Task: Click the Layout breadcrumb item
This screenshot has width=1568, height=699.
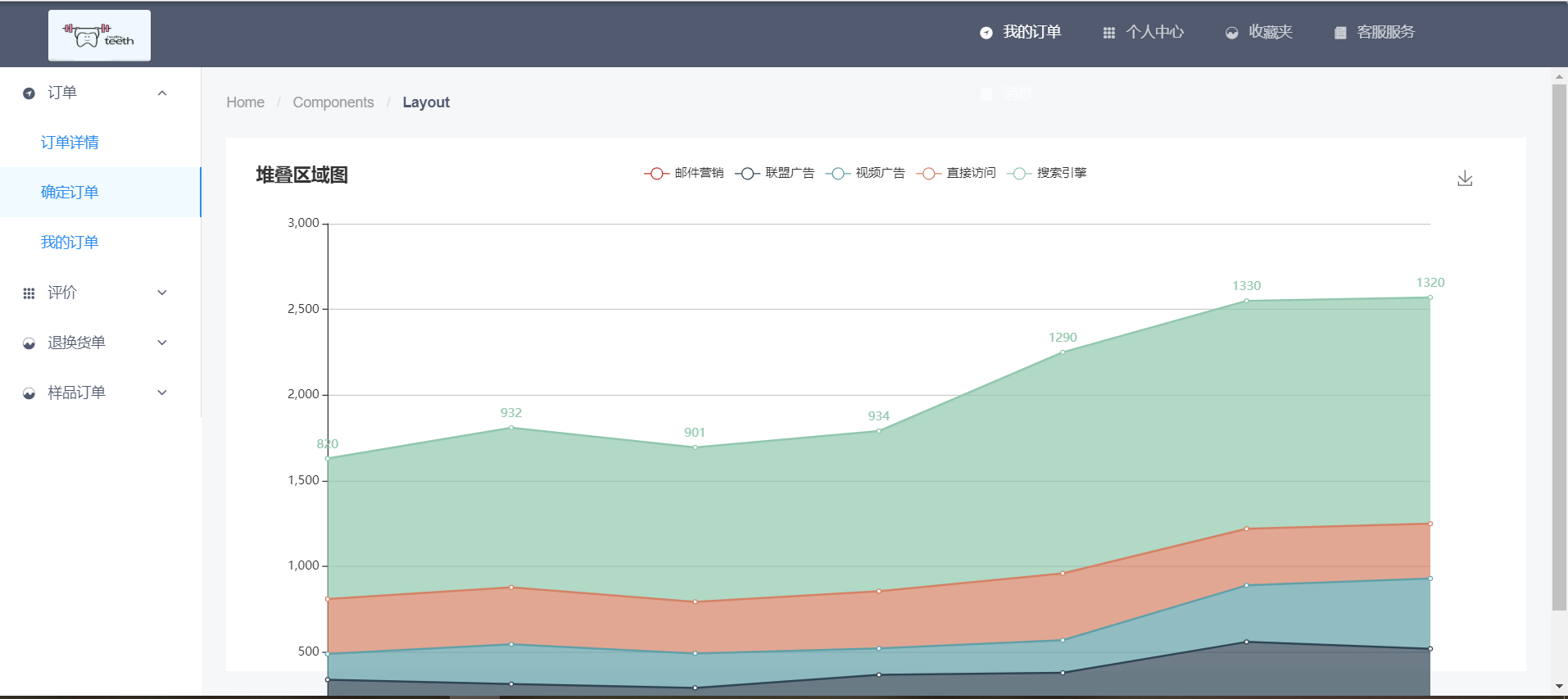Action: click(426, 102)
